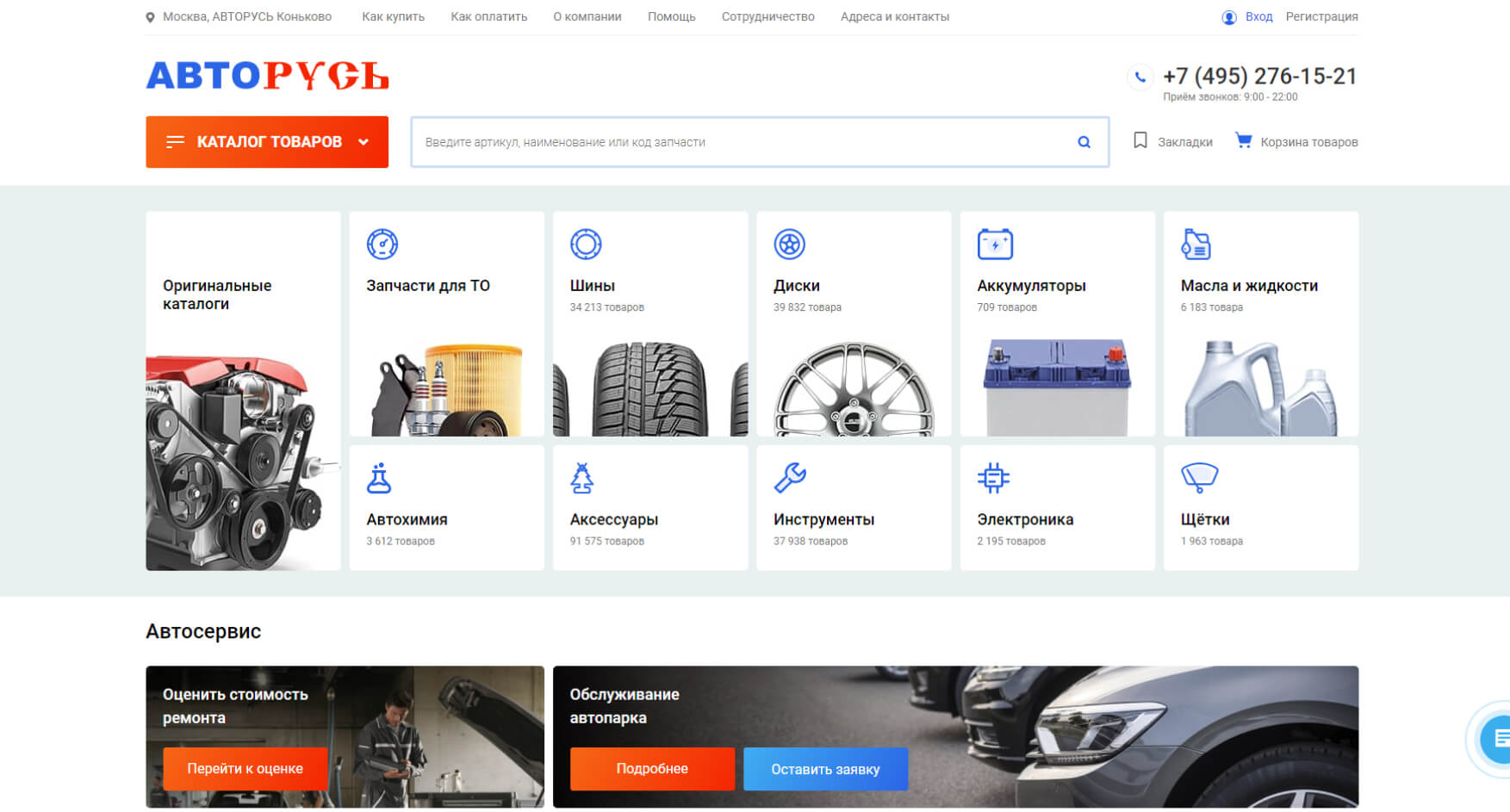Image resolution: width=1510 pixels, height=812 pixels.
Task: Open the Оригинальные каталоги engine tile
Action: [x=243, y=391]
